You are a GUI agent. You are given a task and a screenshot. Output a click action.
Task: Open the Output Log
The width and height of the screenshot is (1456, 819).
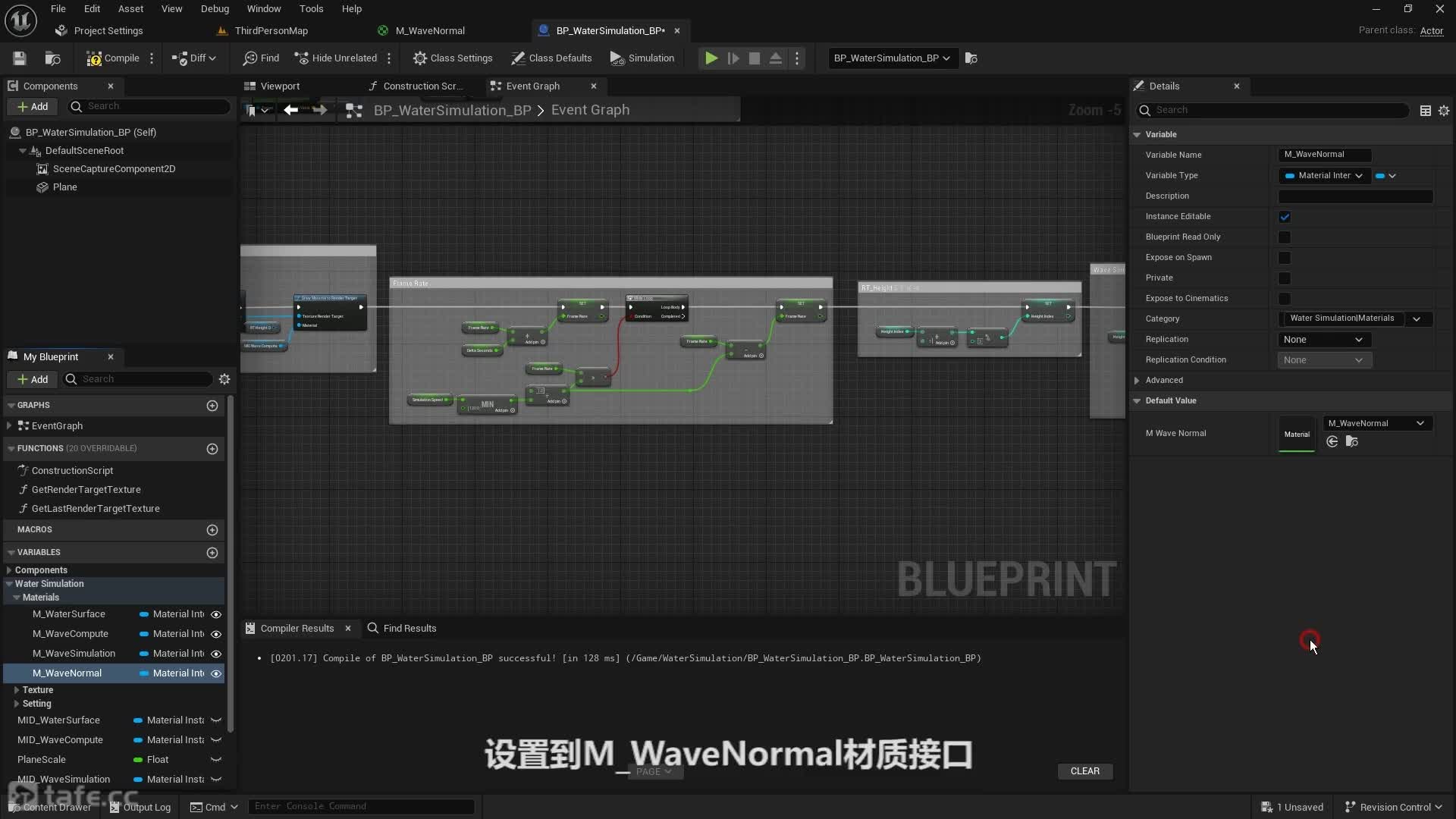click(x=140, y=808)
